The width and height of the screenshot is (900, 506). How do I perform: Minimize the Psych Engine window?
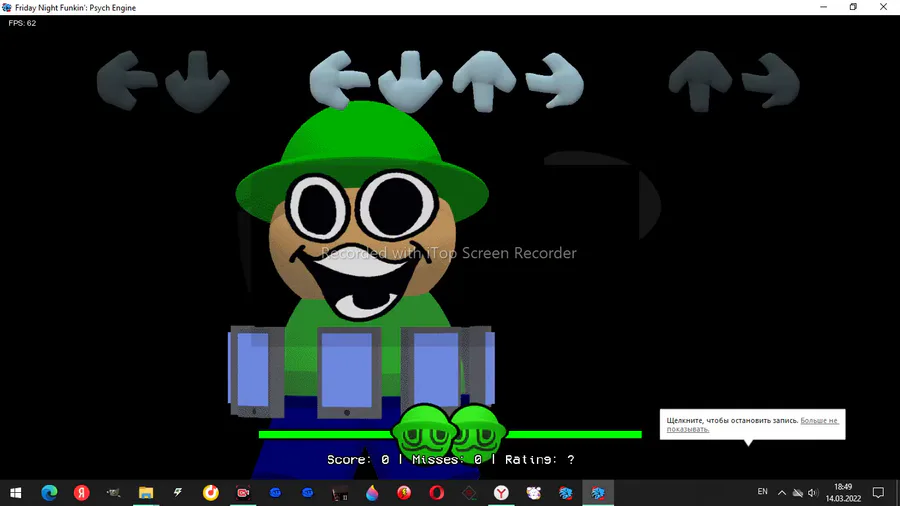824,7
